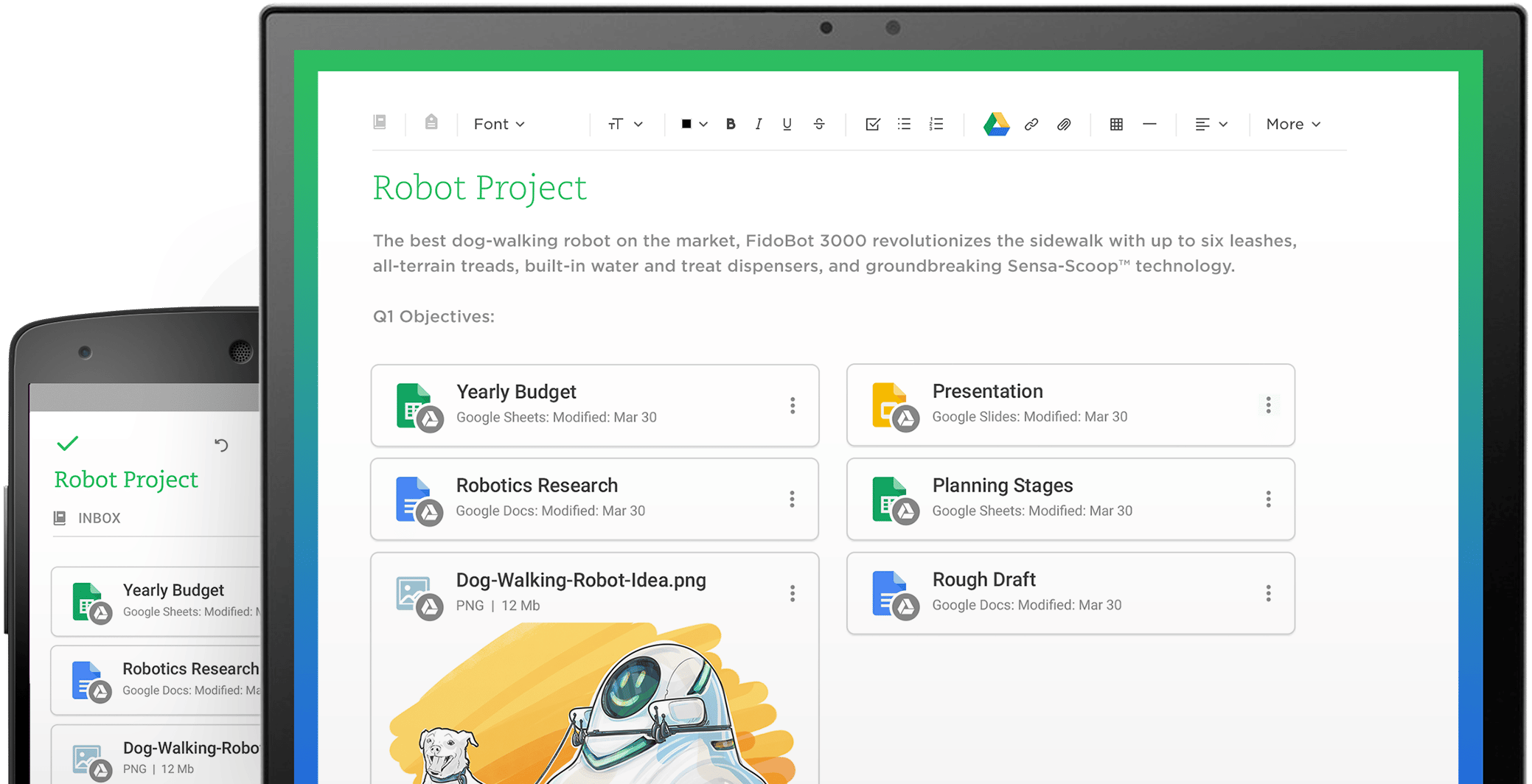This screenshot has height=784, width=1532.
Task: Tap Yearly Budget card on the phone
Action: [x=156, y=601]
